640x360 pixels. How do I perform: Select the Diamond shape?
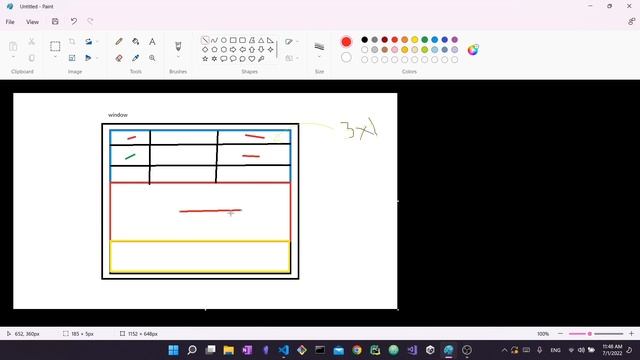(205, 49)
